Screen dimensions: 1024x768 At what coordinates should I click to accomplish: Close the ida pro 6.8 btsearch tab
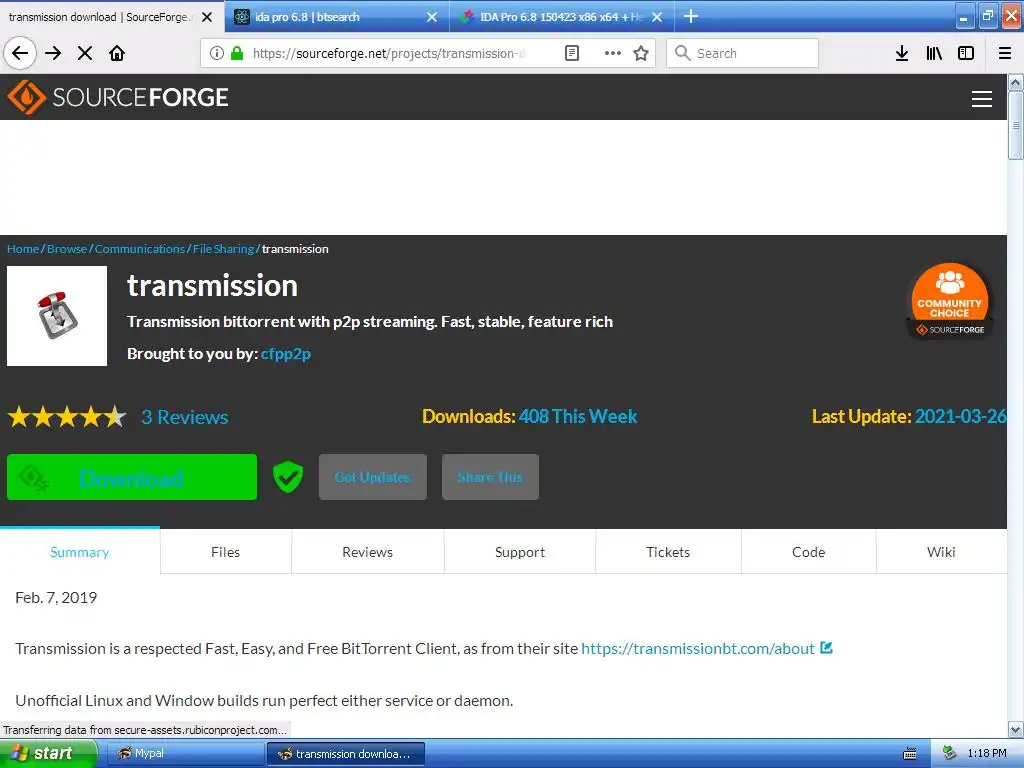pos(432,17)
